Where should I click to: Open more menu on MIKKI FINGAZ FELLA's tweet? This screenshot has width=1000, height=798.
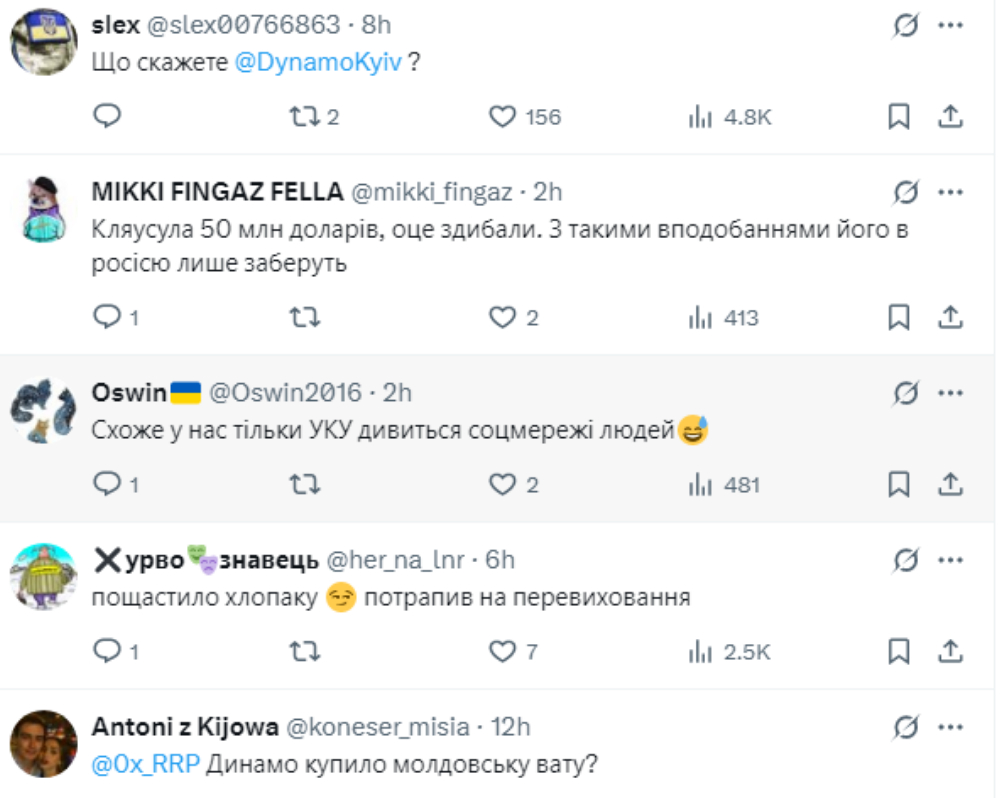tap(949, 191)
